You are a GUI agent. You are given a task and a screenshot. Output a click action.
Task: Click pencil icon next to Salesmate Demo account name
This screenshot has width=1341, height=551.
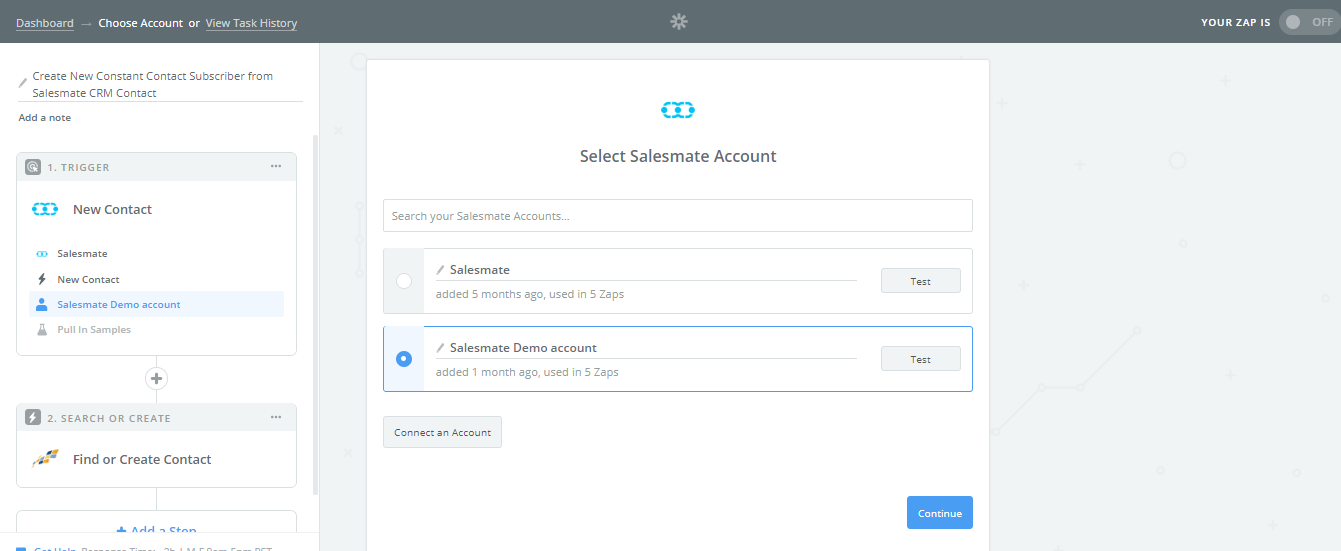click(440, 348)
